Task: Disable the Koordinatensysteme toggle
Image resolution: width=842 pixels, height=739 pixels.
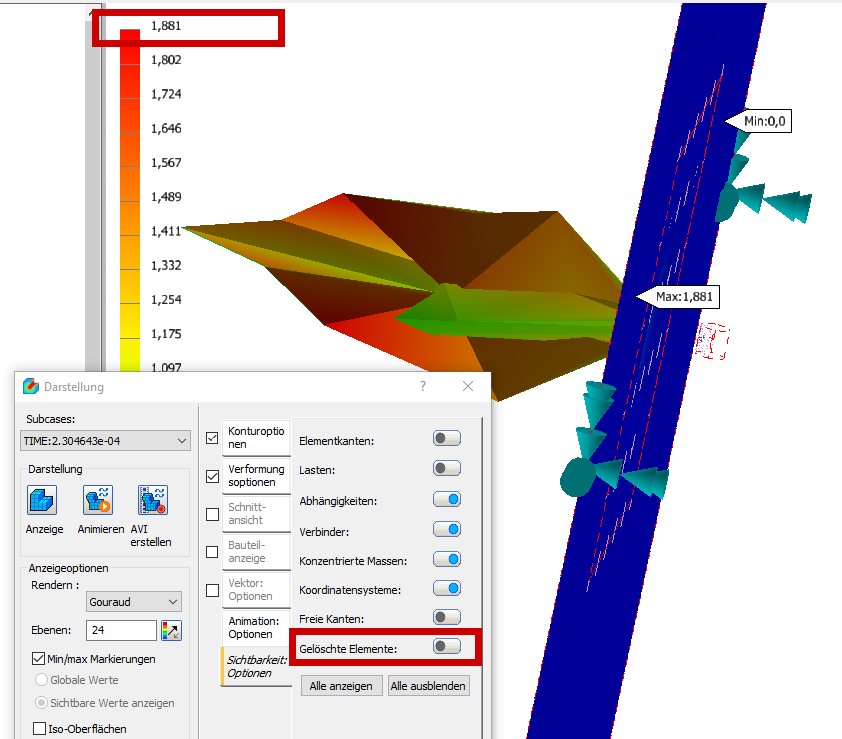Action: point(446,589)
